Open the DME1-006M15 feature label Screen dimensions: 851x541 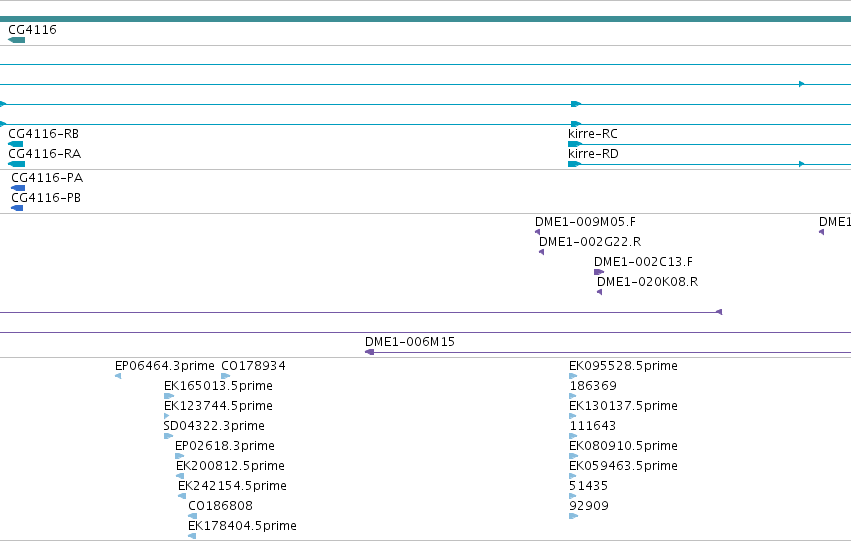pyautogui.click(x=410, y=342)
